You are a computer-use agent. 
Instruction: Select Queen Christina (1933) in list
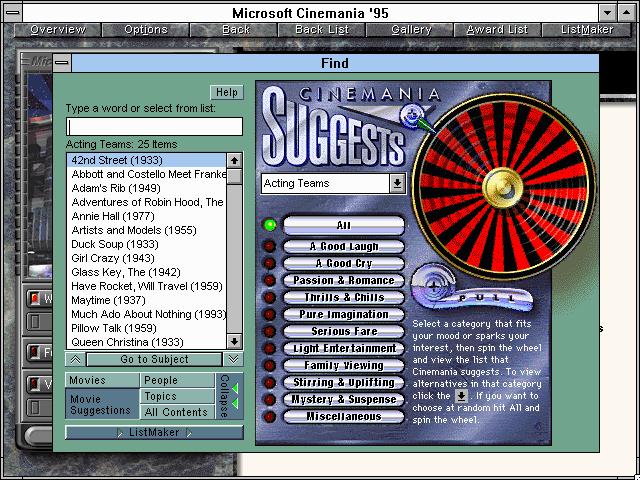point(146,342)
